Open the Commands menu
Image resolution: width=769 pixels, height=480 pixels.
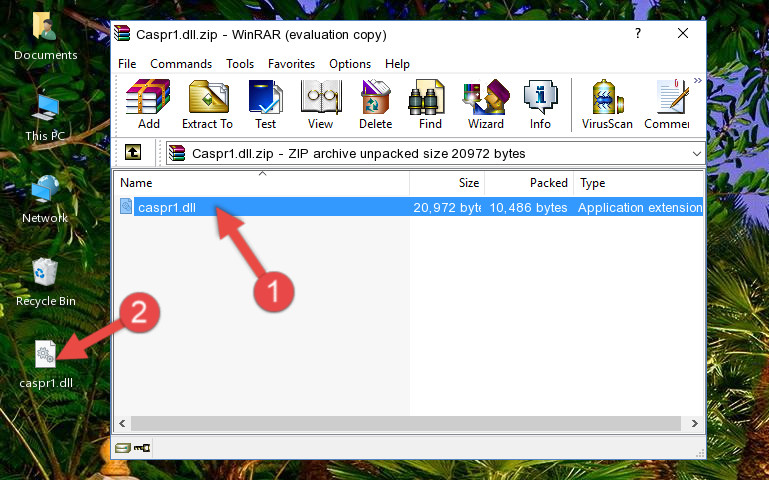click(x=181, y=64)
